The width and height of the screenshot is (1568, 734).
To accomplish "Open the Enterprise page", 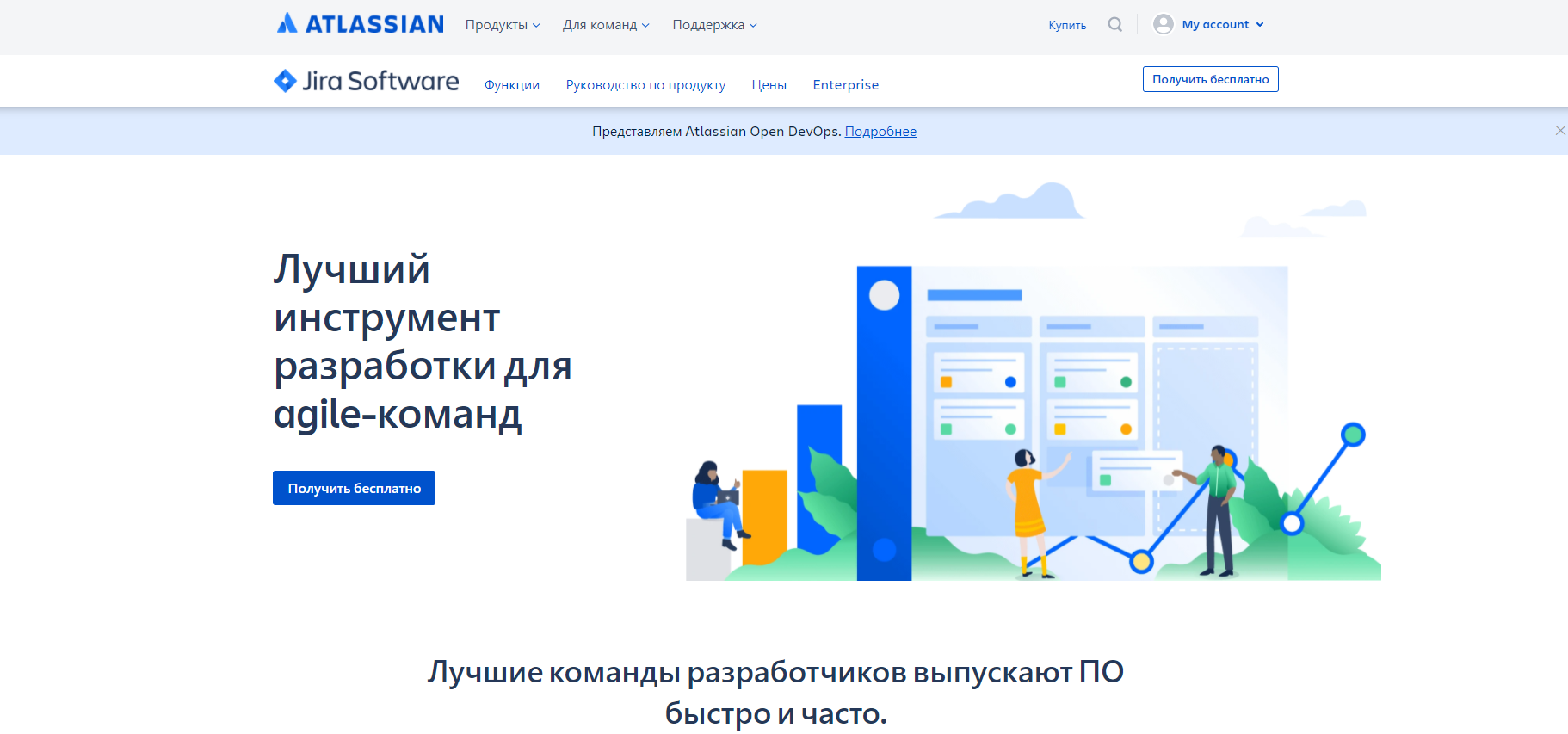I will tap(846, 85).
